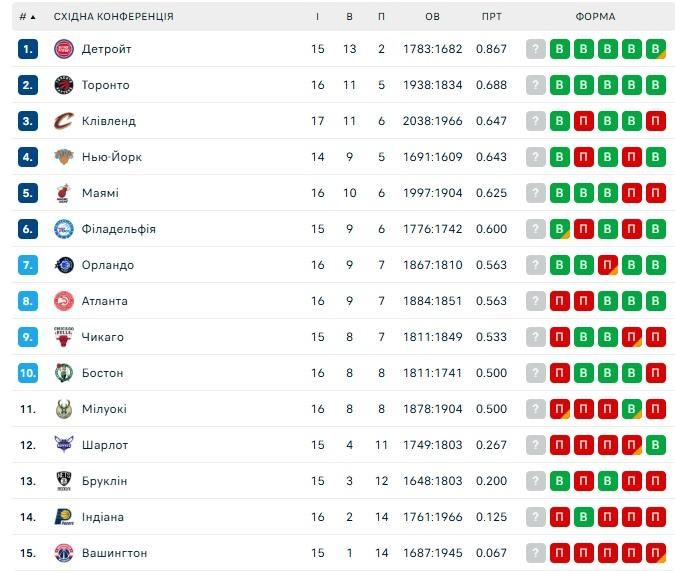Screen dimensions: 675x571
Task: Click the rank 1 position badge
Action: (28, 49)
